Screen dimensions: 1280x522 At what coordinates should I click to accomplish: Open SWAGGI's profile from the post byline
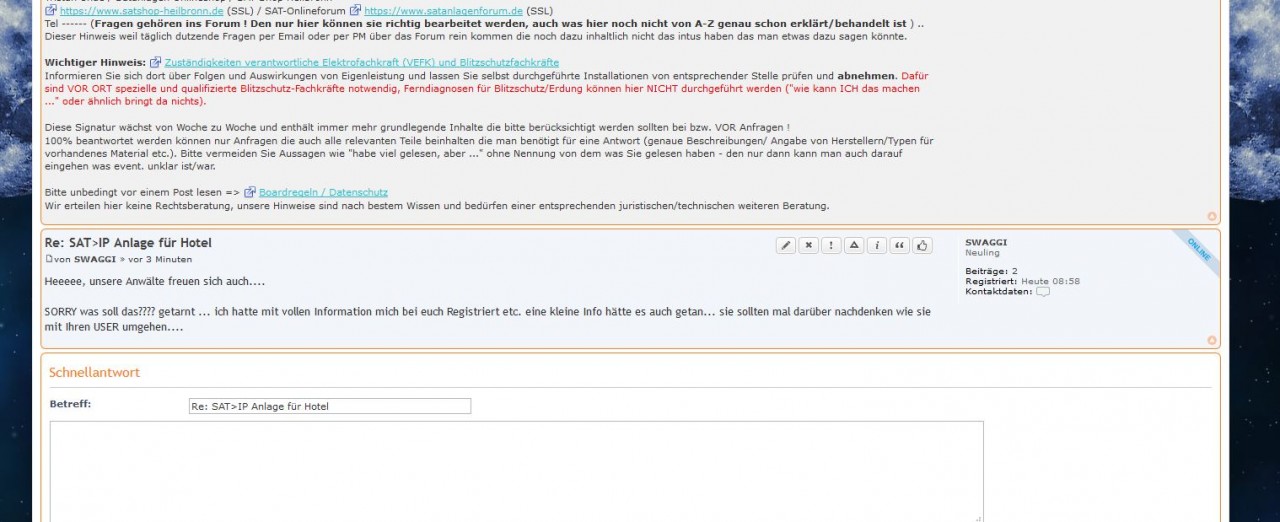[95, 260]
